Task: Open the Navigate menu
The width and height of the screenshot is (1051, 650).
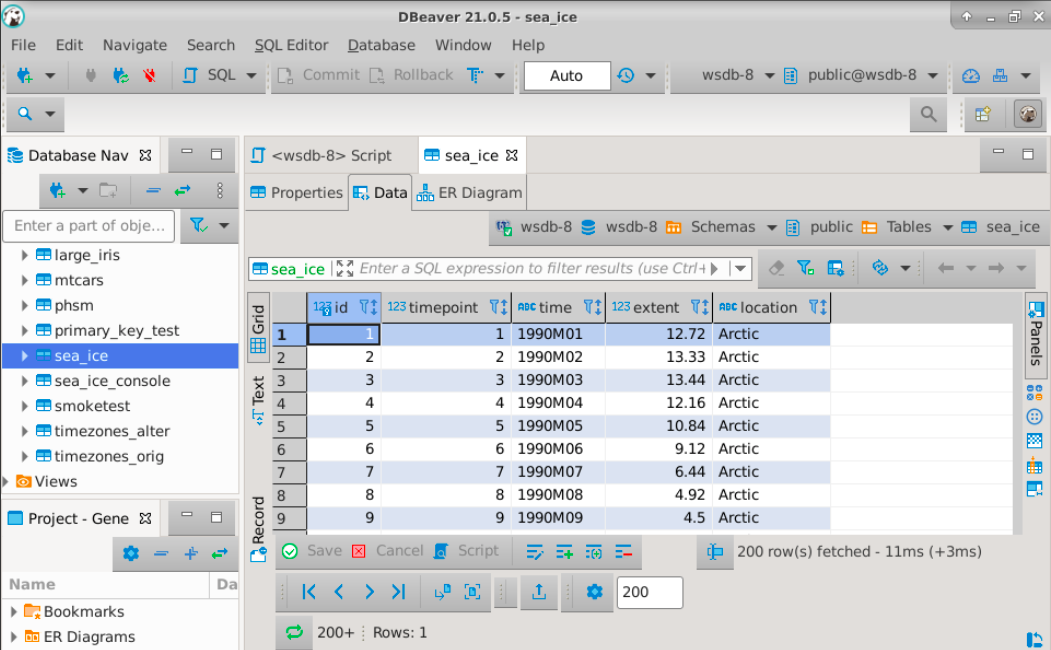Action: pos(135,45)
